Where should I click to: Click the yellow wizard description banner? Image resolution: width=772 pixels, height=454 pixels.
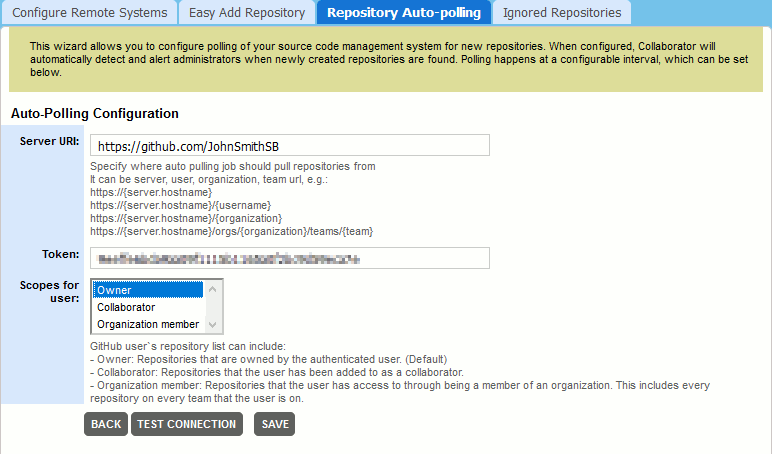[385, 59]
